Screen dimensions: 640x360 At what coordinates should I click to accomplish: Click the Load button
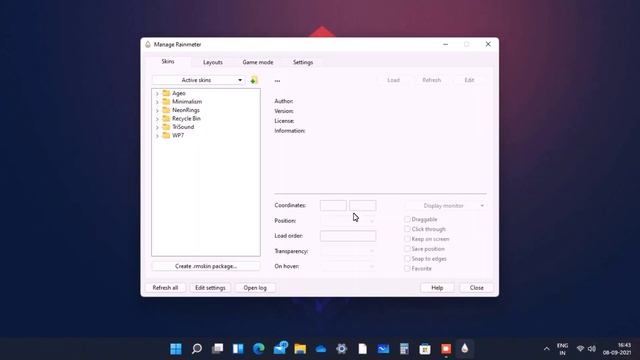coord(393,80)
